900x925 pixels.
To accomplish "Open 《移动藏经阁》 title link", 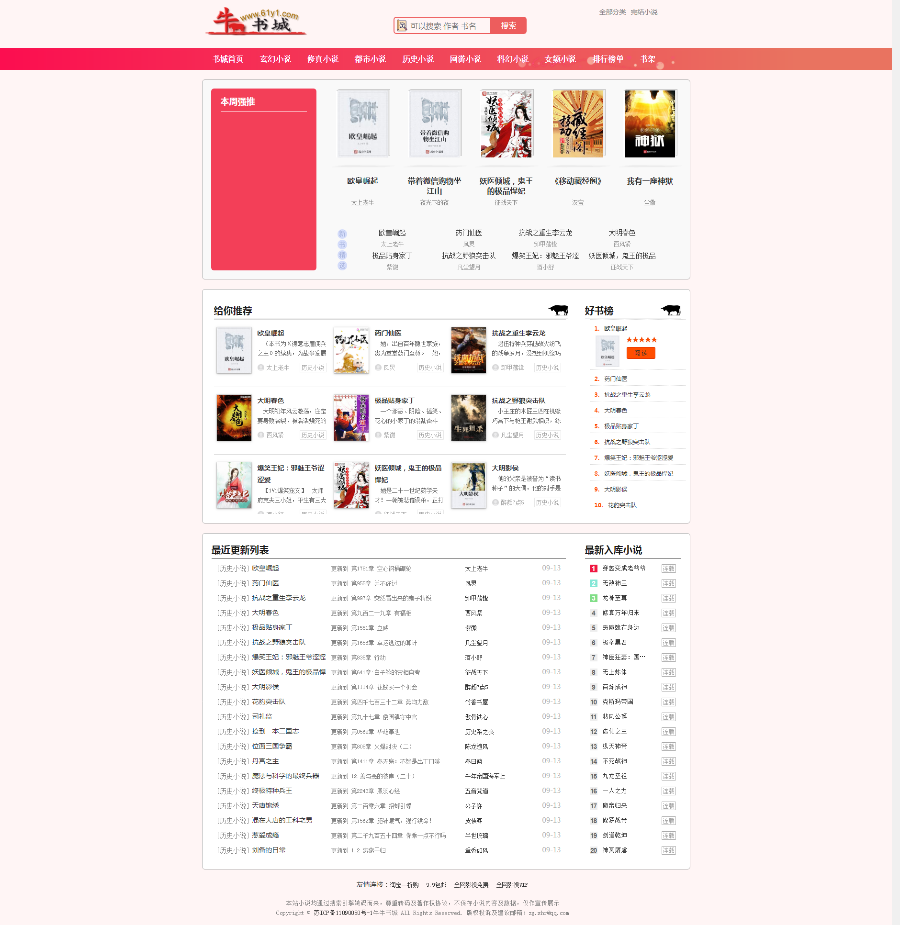I will (x=578, y=181).
